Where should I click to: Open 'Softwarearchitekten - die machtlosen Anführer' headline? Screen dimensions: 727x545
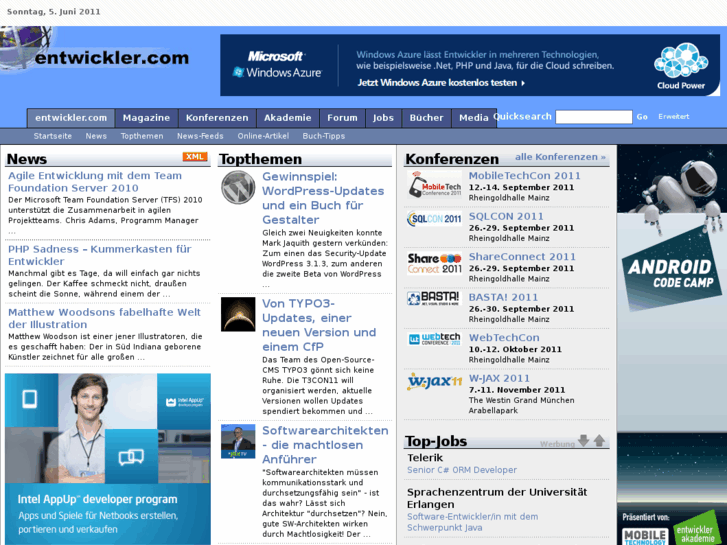tap(325, 445)
